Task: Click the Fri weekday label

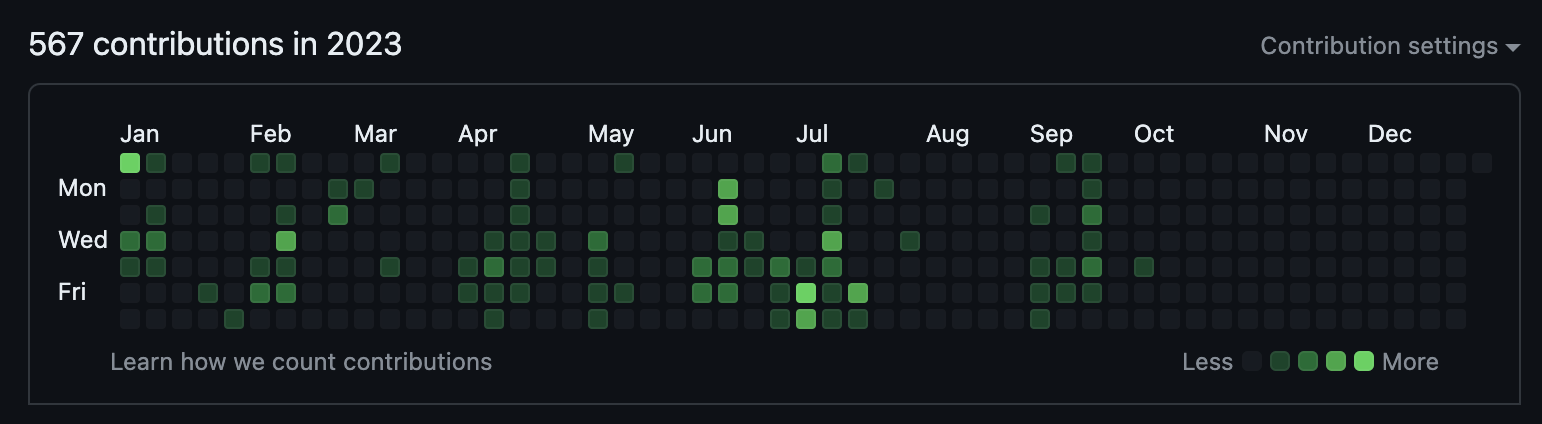Action: [x=72, y=292]
